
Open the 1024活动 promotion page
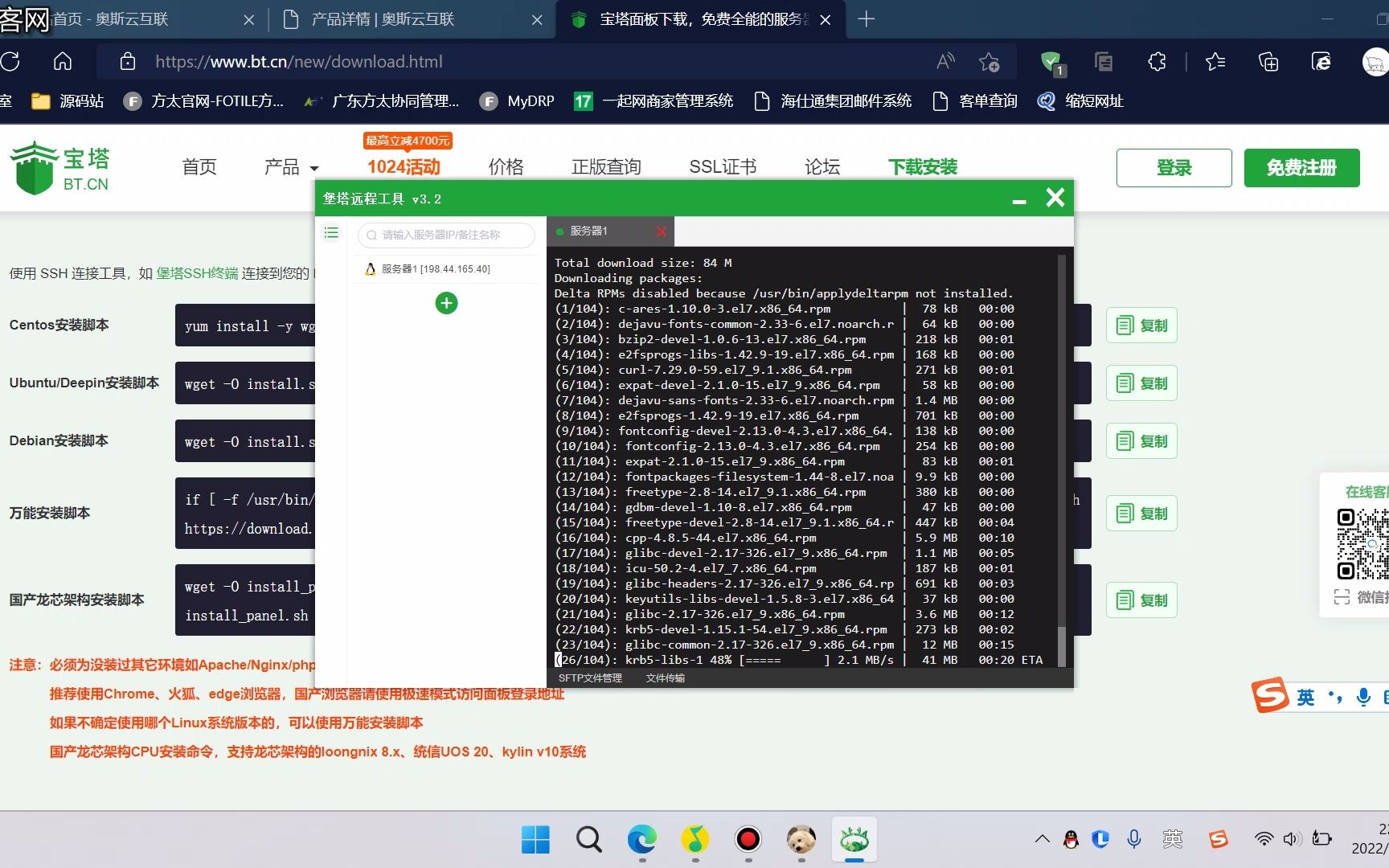[404, 167]
